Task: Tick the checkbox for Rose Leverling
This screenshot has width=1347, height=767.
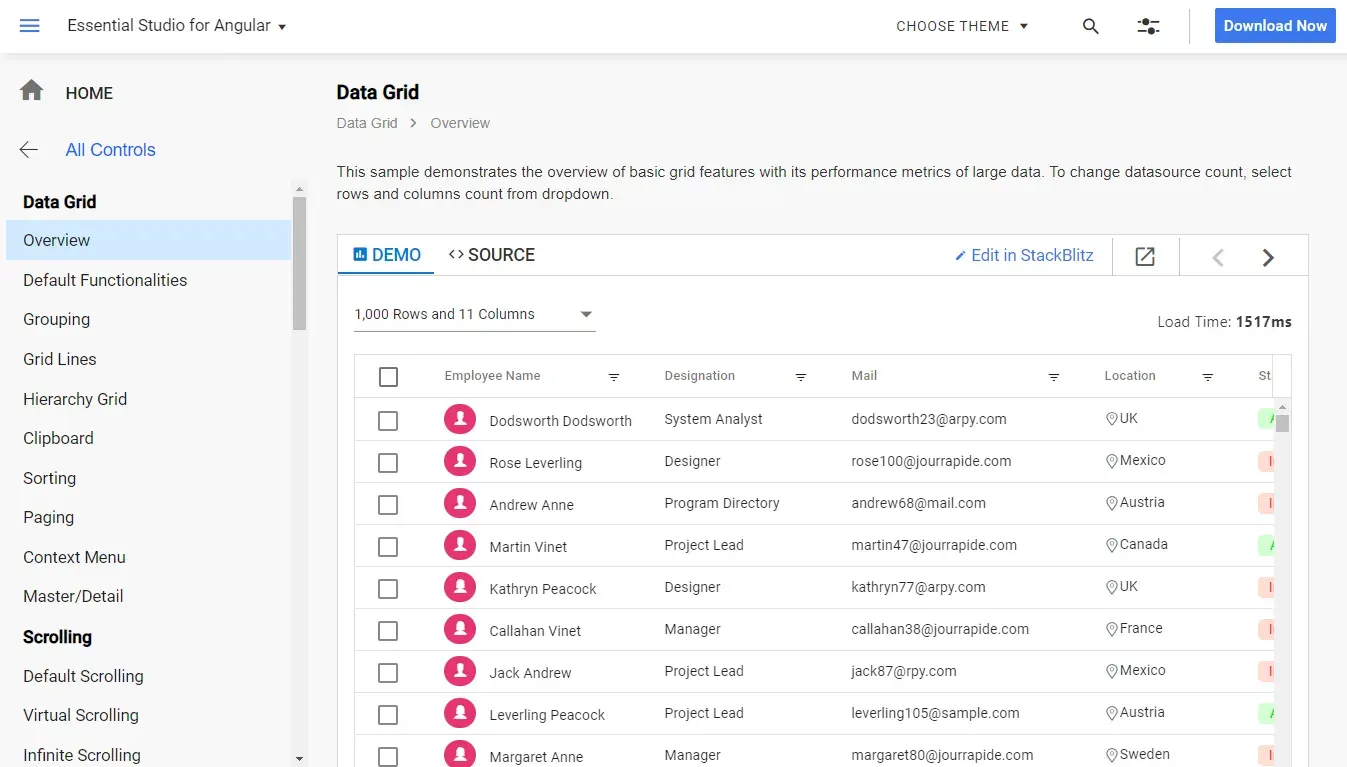Action: (388, 463)
